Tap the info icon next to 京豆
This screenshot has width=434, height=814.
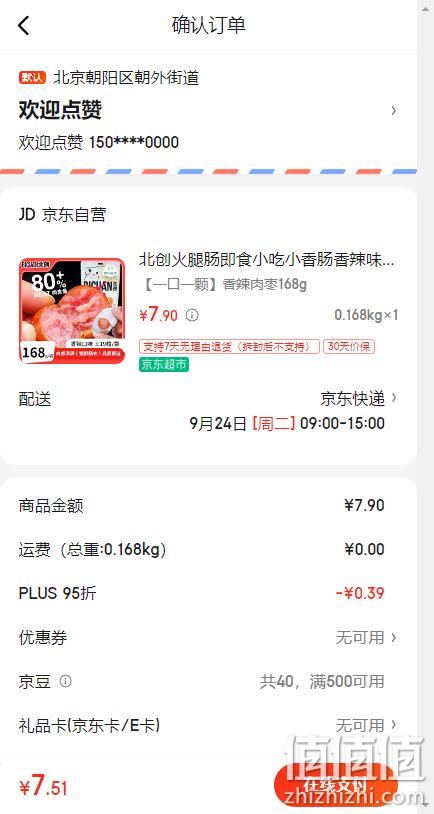[65, 681]
